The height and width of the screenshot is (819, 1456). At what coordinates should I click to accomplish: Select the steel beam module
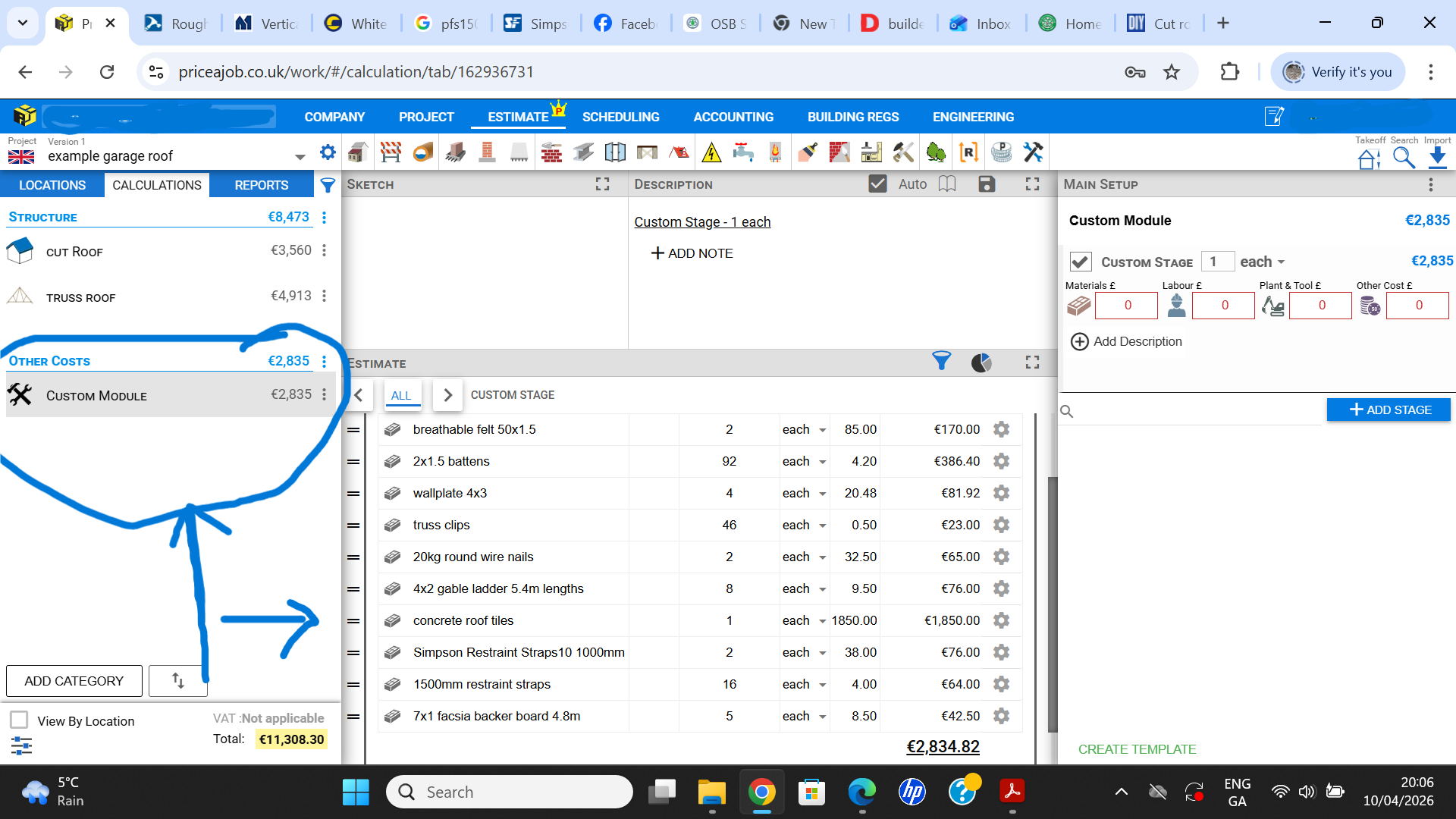click(583, 152)
